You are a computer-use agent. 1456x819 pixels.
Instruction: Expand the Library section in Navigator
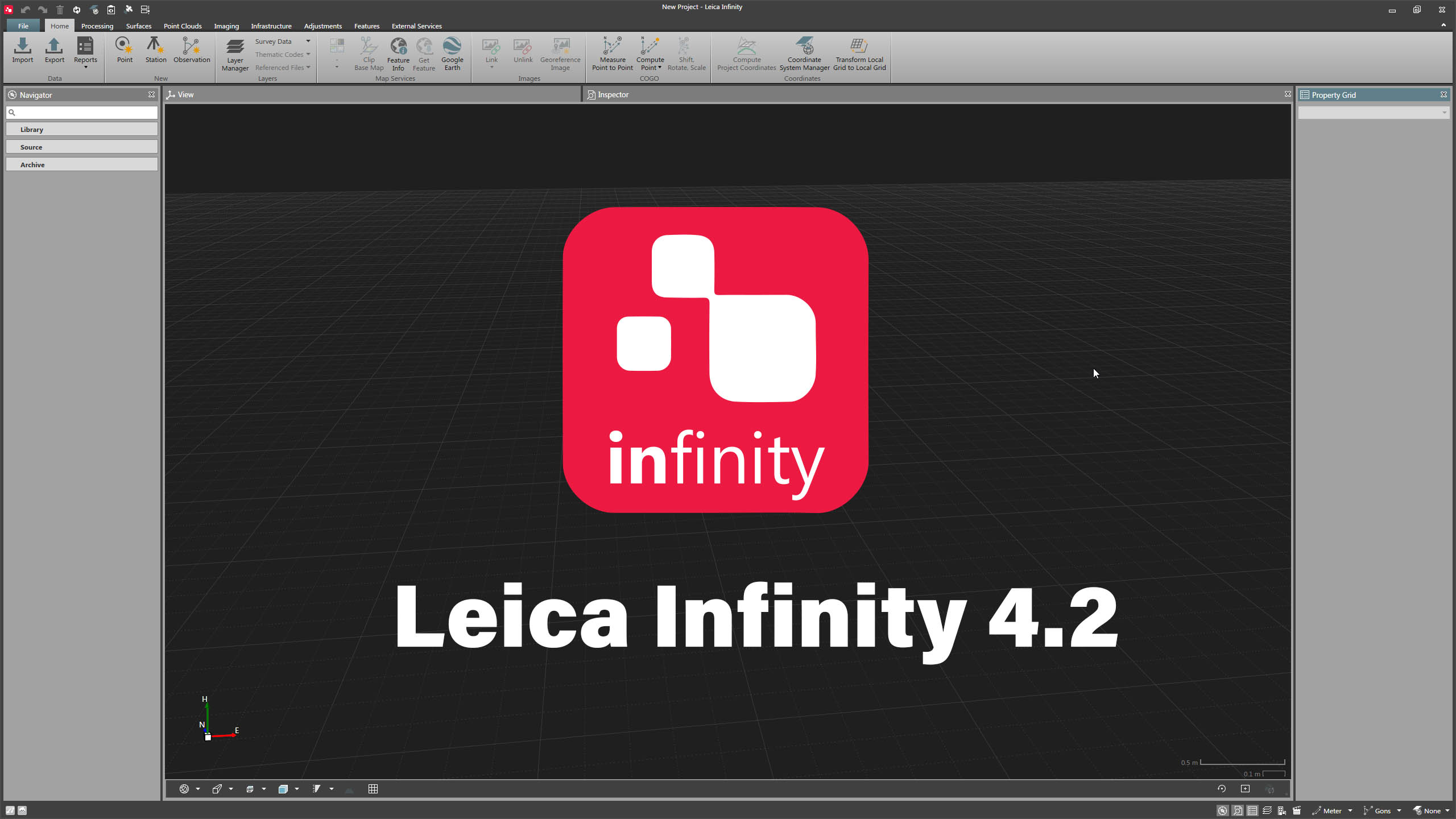coord(82,130)
